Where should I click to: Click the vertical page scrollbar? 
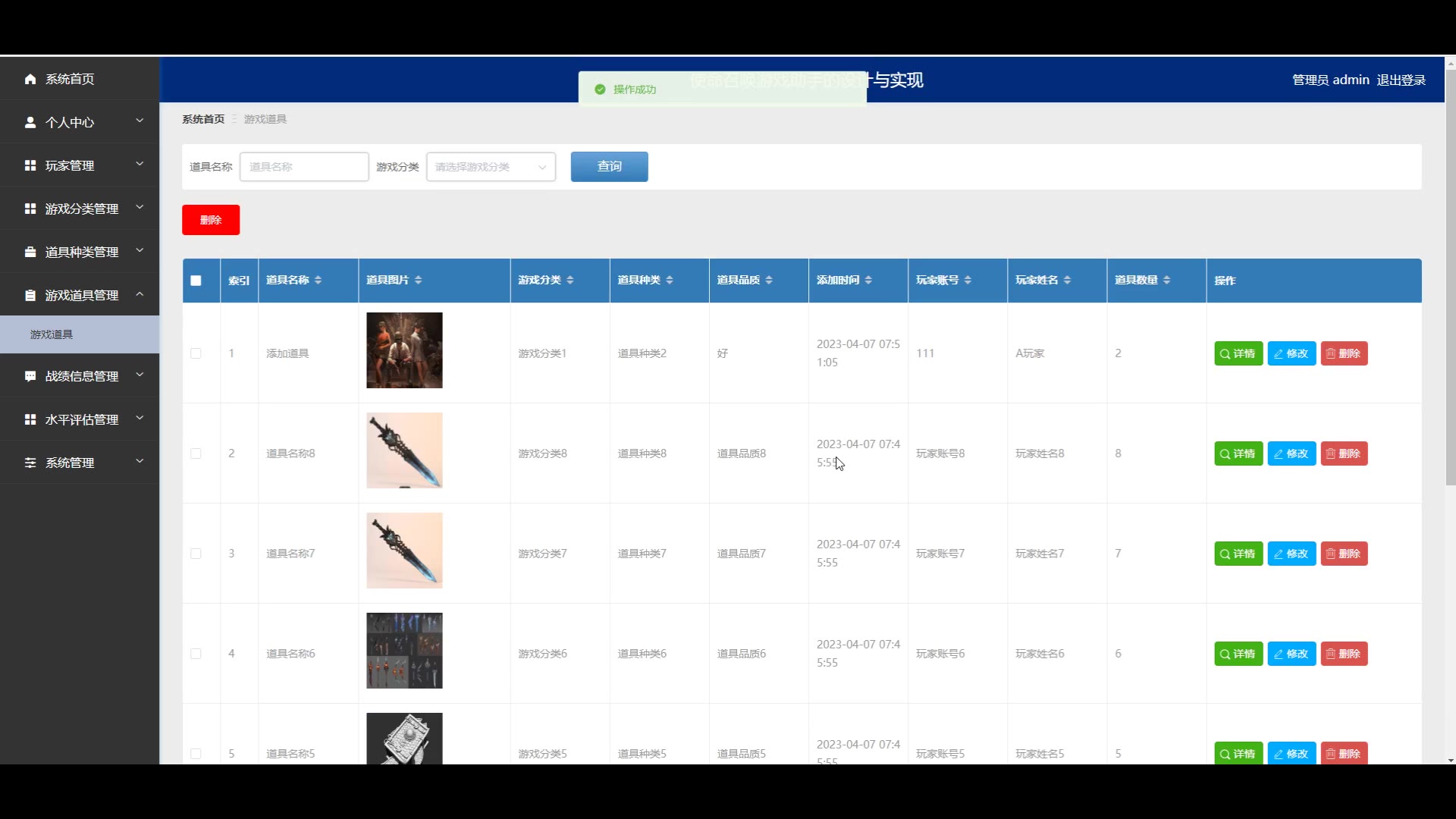click(x=1450, y=277)
